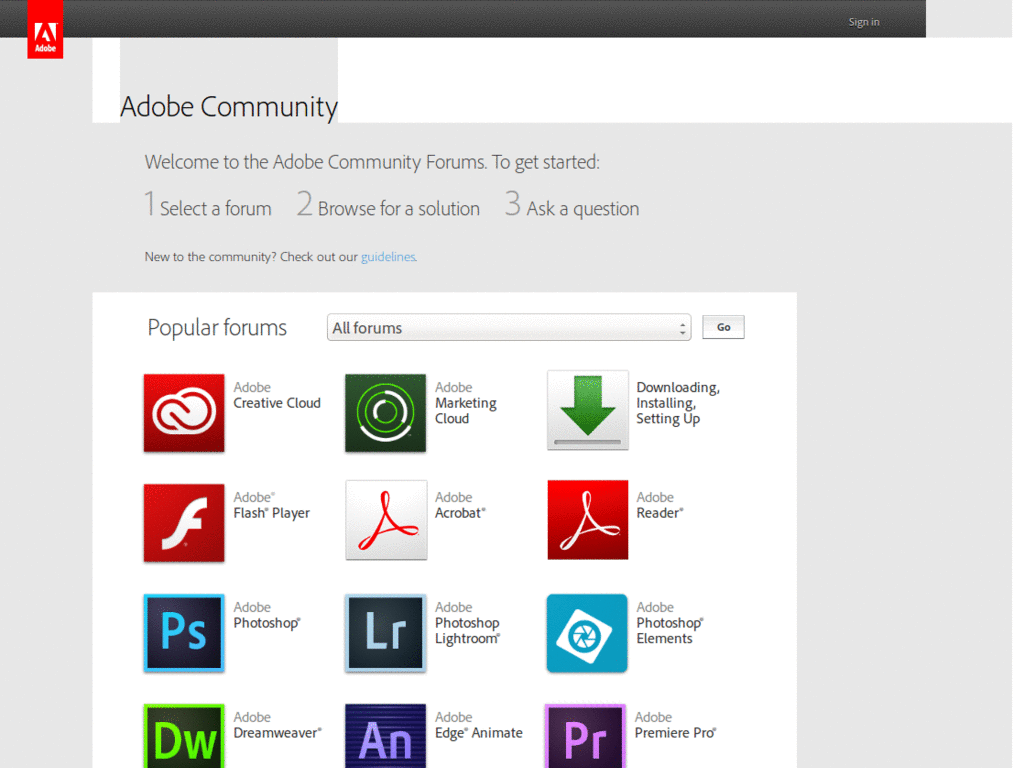Click the Adobe logo in the header

45,29
